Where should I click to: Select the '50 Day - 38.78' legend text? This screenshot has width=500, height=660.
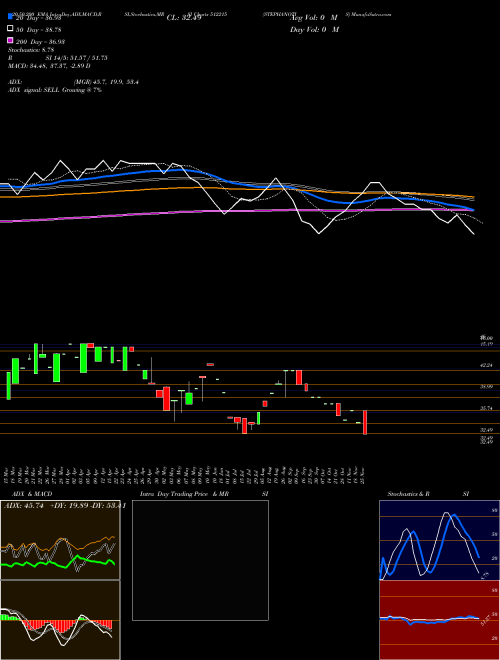(x=38, y=30)
